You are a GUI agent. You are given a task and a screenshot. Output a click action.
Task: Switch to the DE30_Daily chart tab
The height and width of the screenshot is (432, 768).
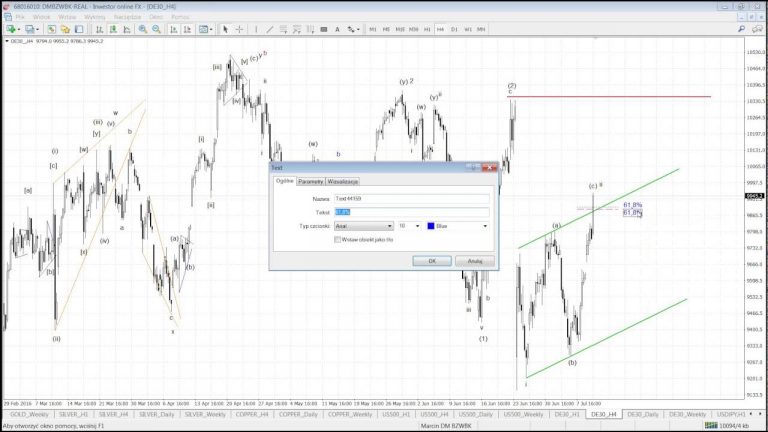pos(643,414)
